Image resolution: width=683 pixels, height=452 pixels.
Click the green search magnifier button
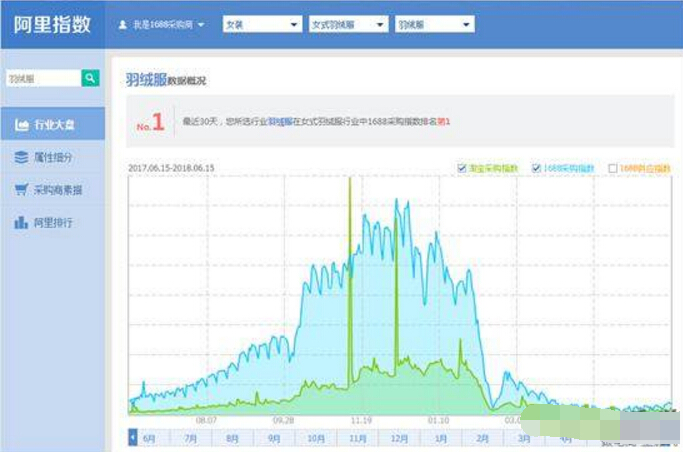click(90, 78)
